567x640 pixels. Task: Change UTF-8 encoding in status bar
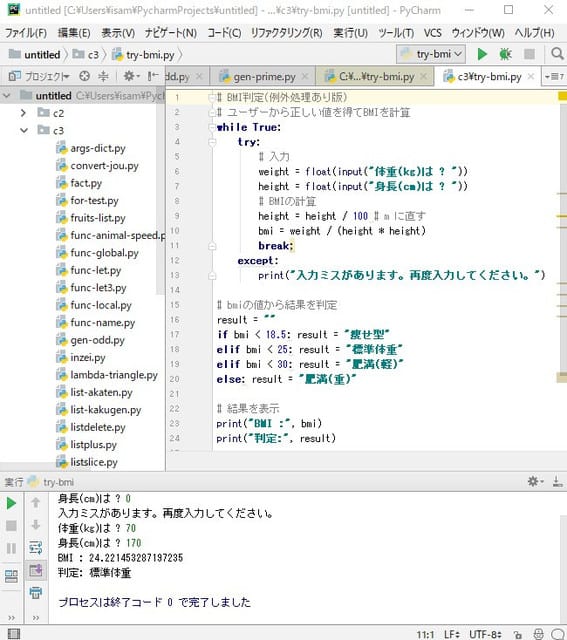[x=485, y=634]
